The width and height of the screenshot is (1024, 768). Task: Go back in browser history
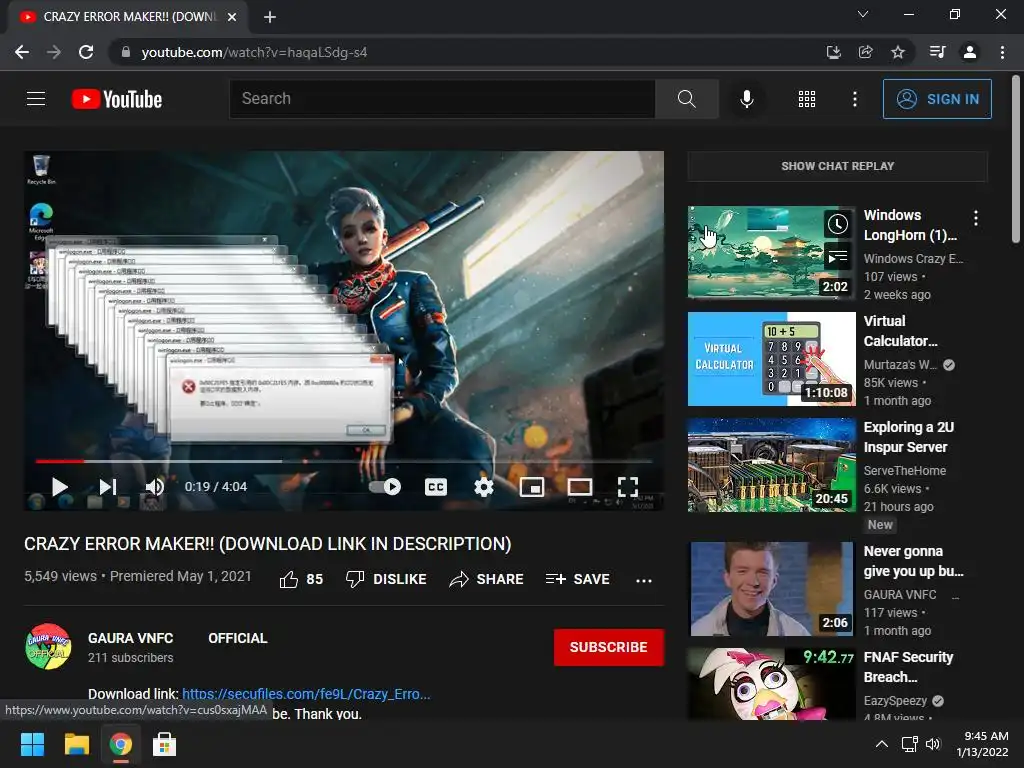point(22,52)
